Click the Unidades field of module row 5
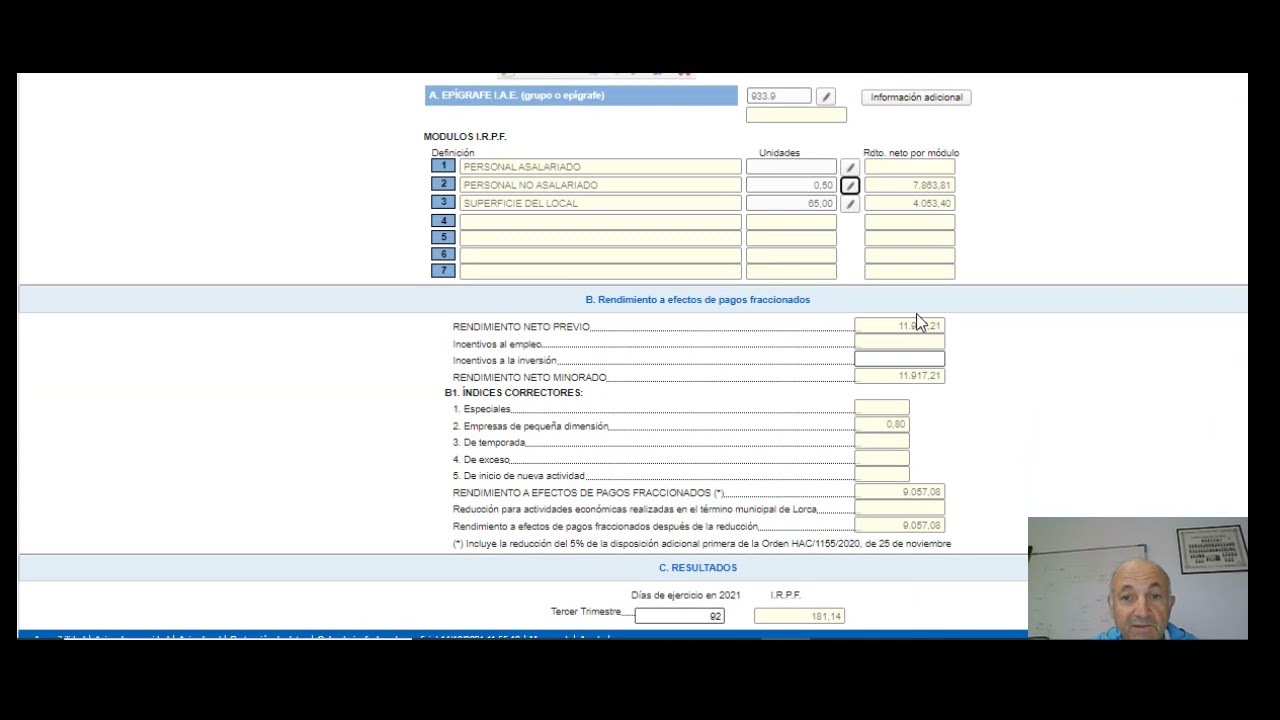The height and width of the screenshot is (720, 1280). tap(791, 238)
